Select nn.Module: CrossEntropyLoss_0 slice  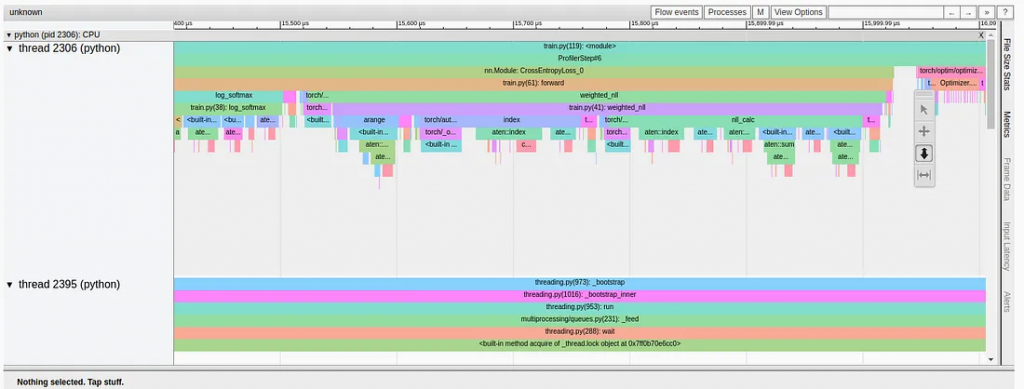tap(534, 70)
